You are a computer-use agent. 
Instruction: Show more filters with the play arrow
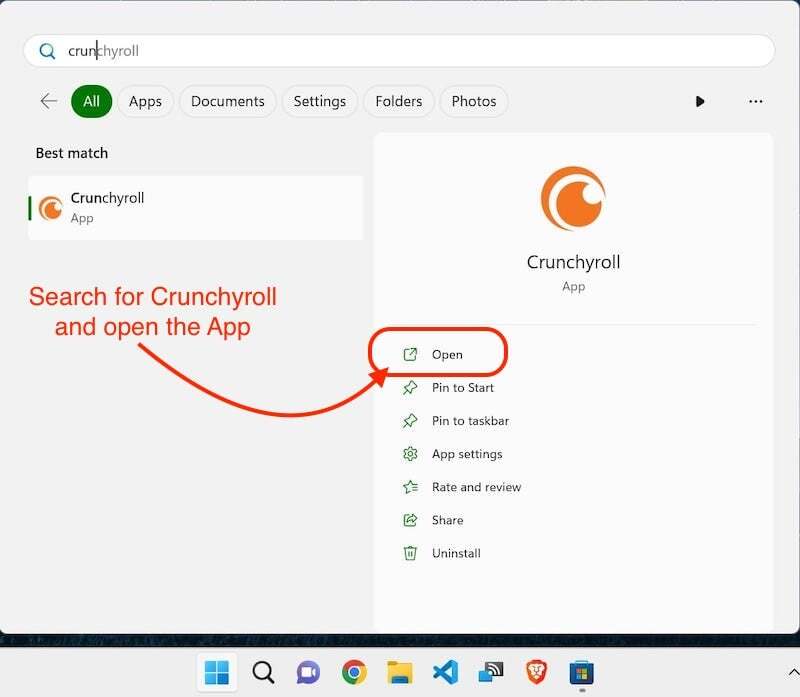coord(700,102)
